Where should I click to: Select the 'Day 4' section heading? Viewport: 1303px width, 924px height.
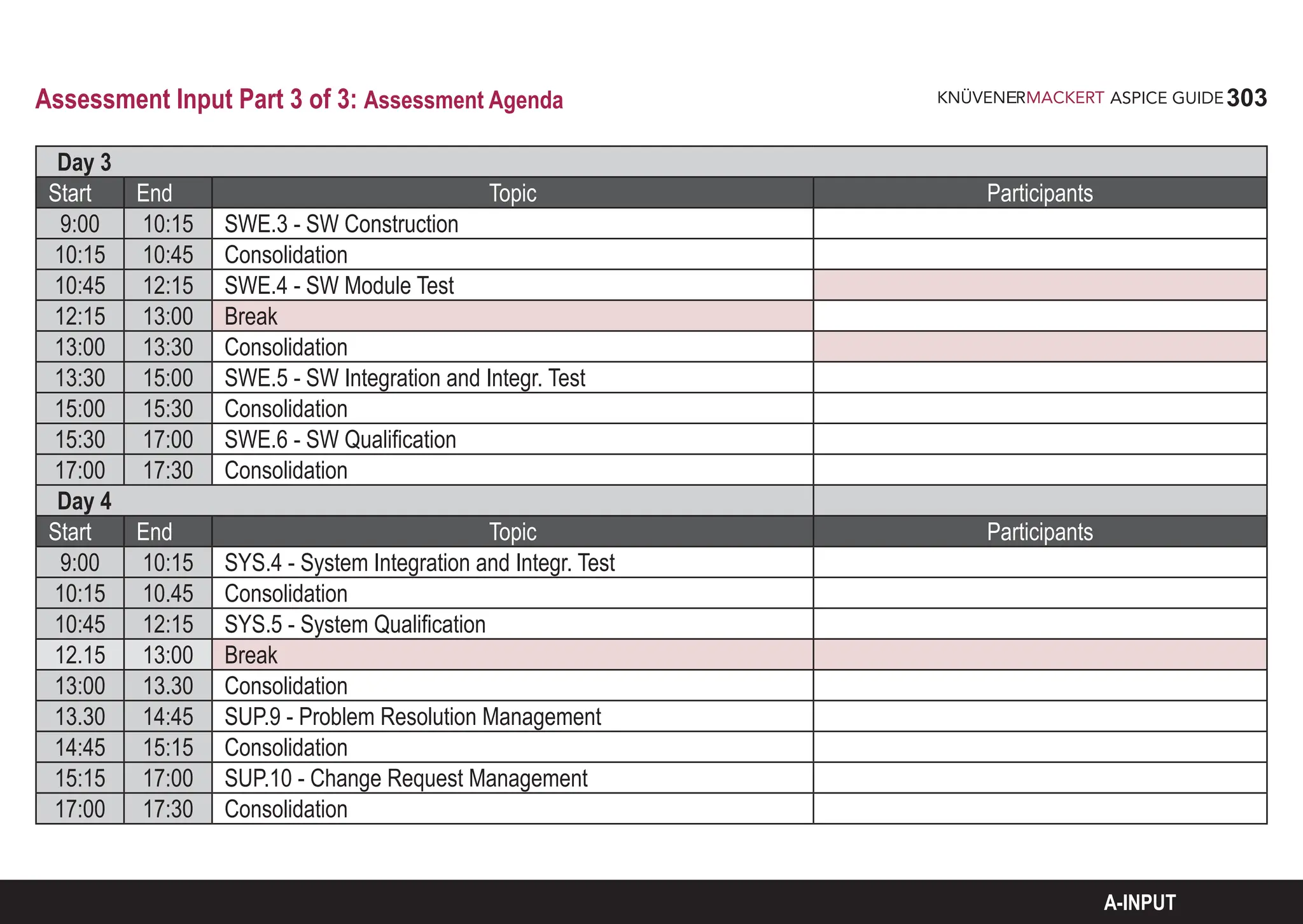coord(84,501)
